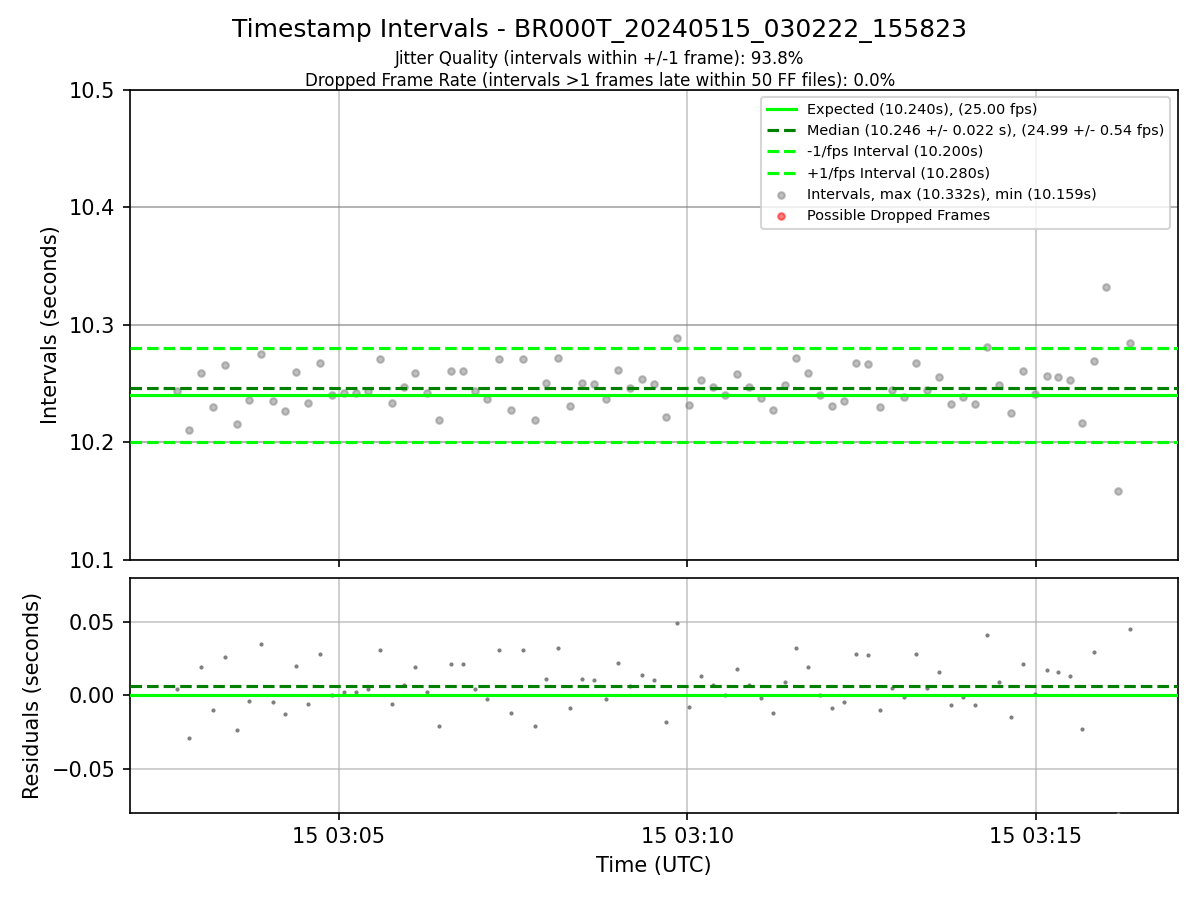This screenshot has width=1200, height=900.
Task: Click the red dot marker in legend
Action: pos(781,216)
